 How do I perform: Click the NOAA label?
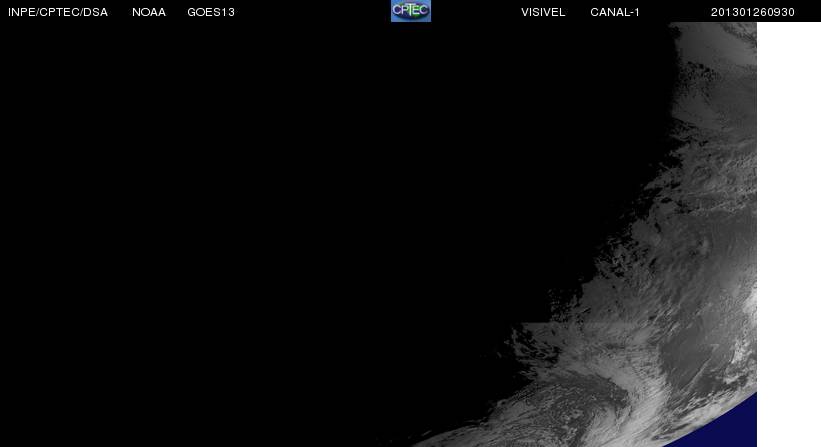coord(149,12)
